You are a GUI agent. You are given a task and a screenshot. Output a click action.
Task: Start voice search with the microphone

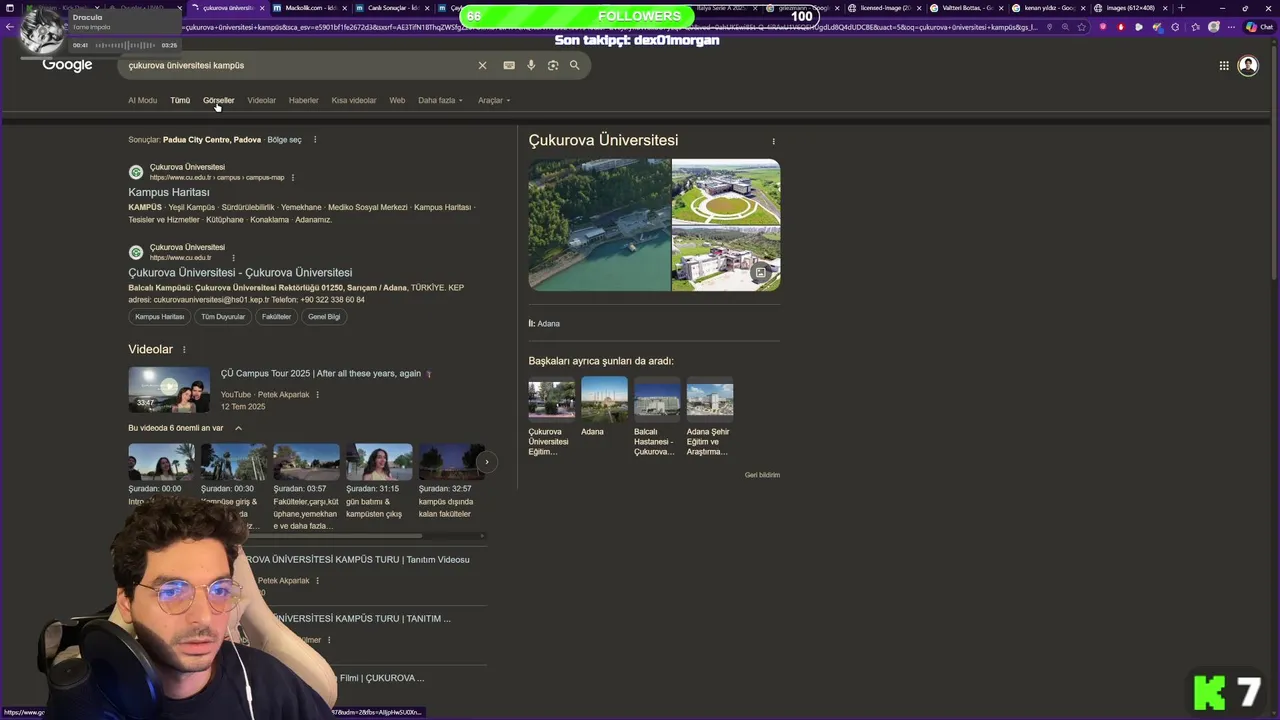click(x=531, y=65)
